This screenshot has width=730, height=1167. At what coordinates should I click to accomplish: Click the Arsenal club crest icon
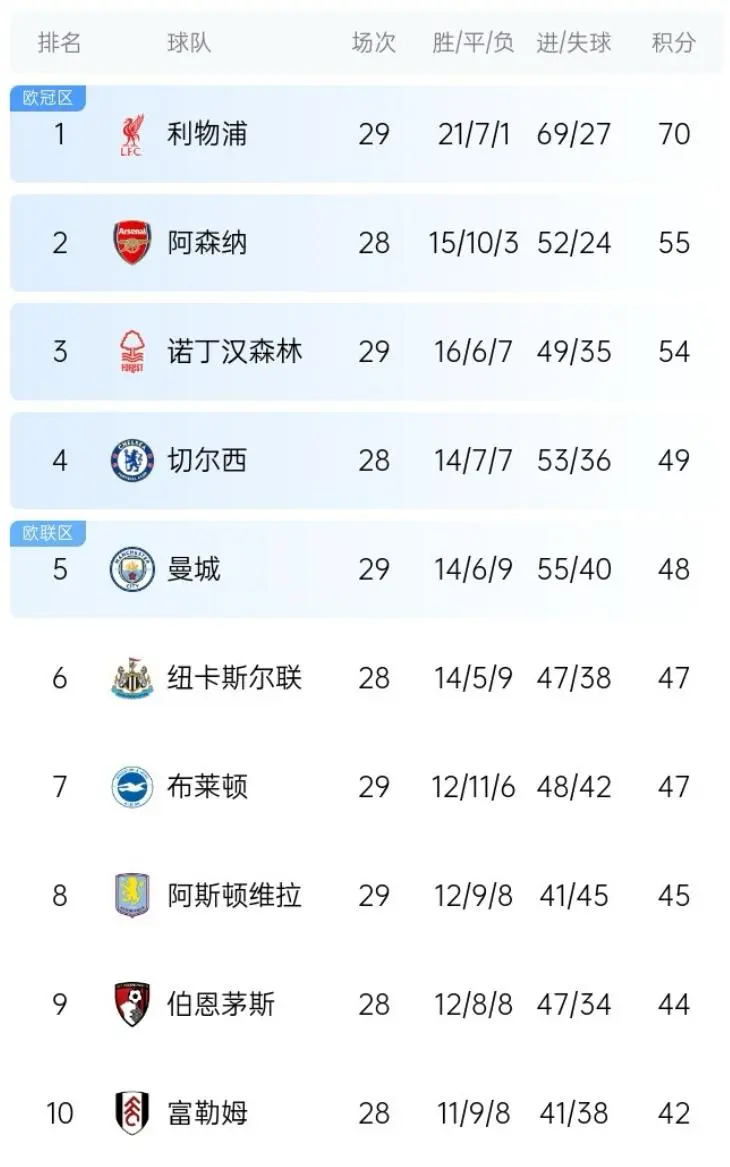coord(132,243)
